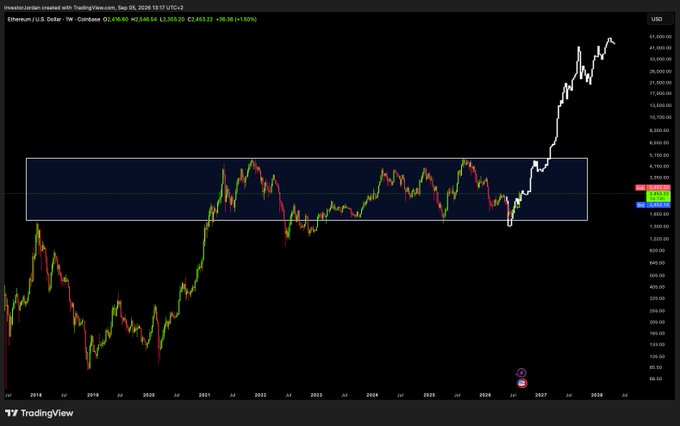Click the green +1.50% change value
680x426 pixels.
coord(248,20)
